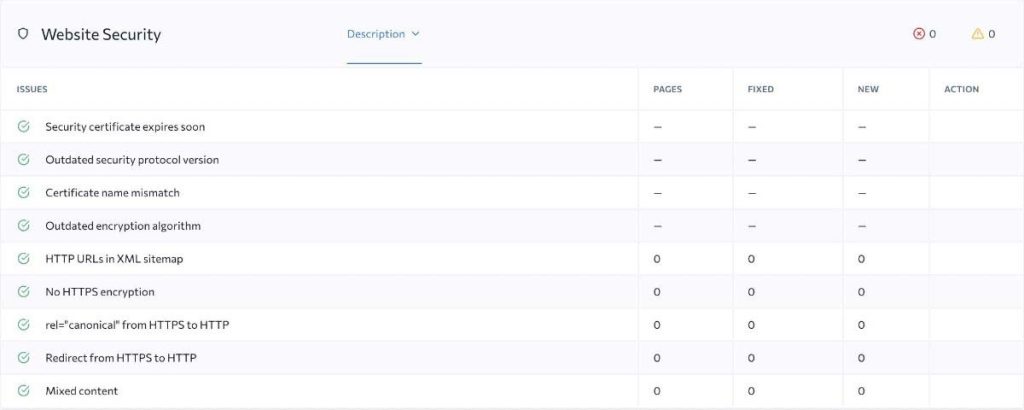Click the New column header

(x=868, y=89)
